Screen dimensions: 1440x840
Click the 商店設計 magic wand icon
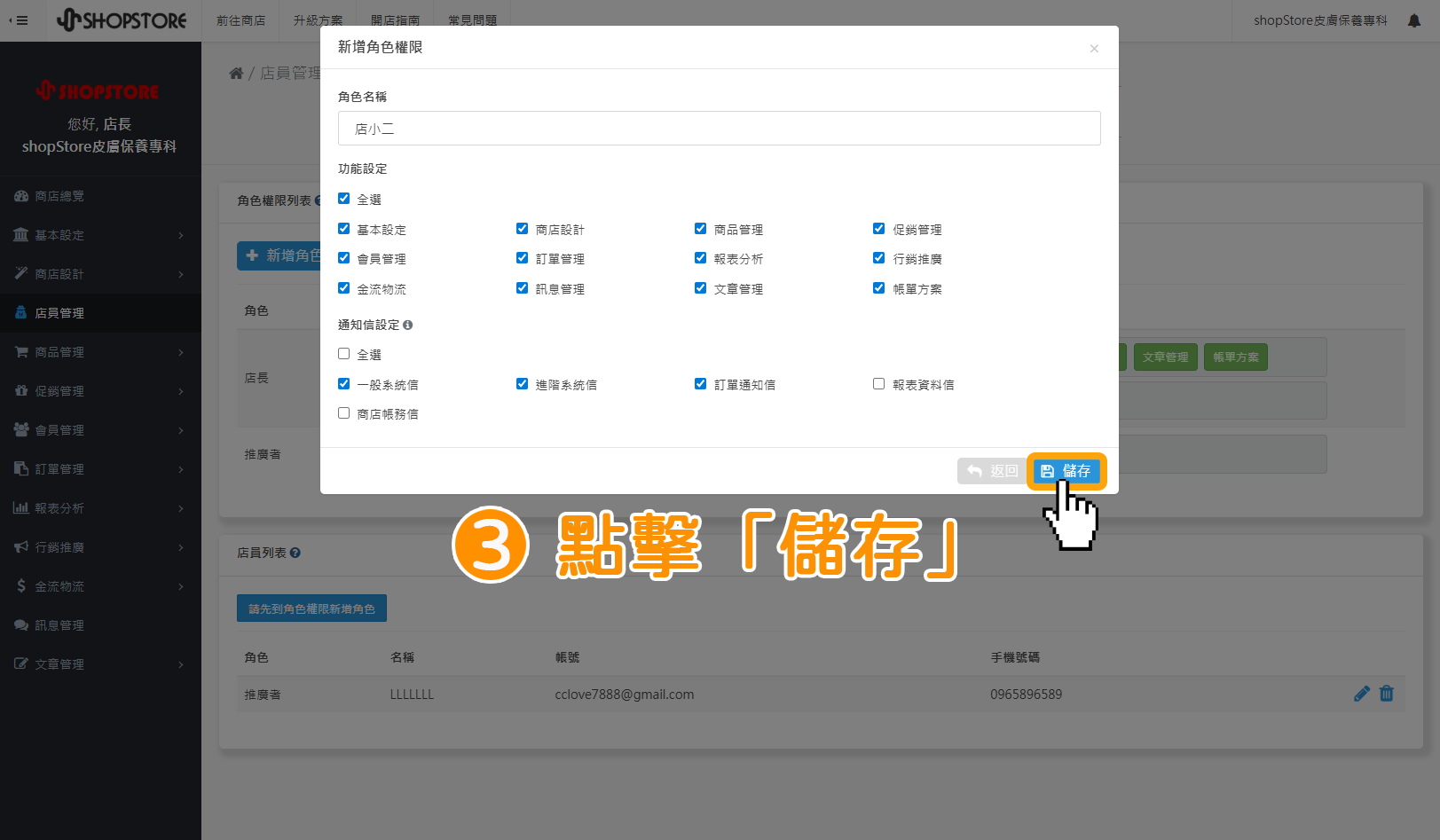click(21, 274)
